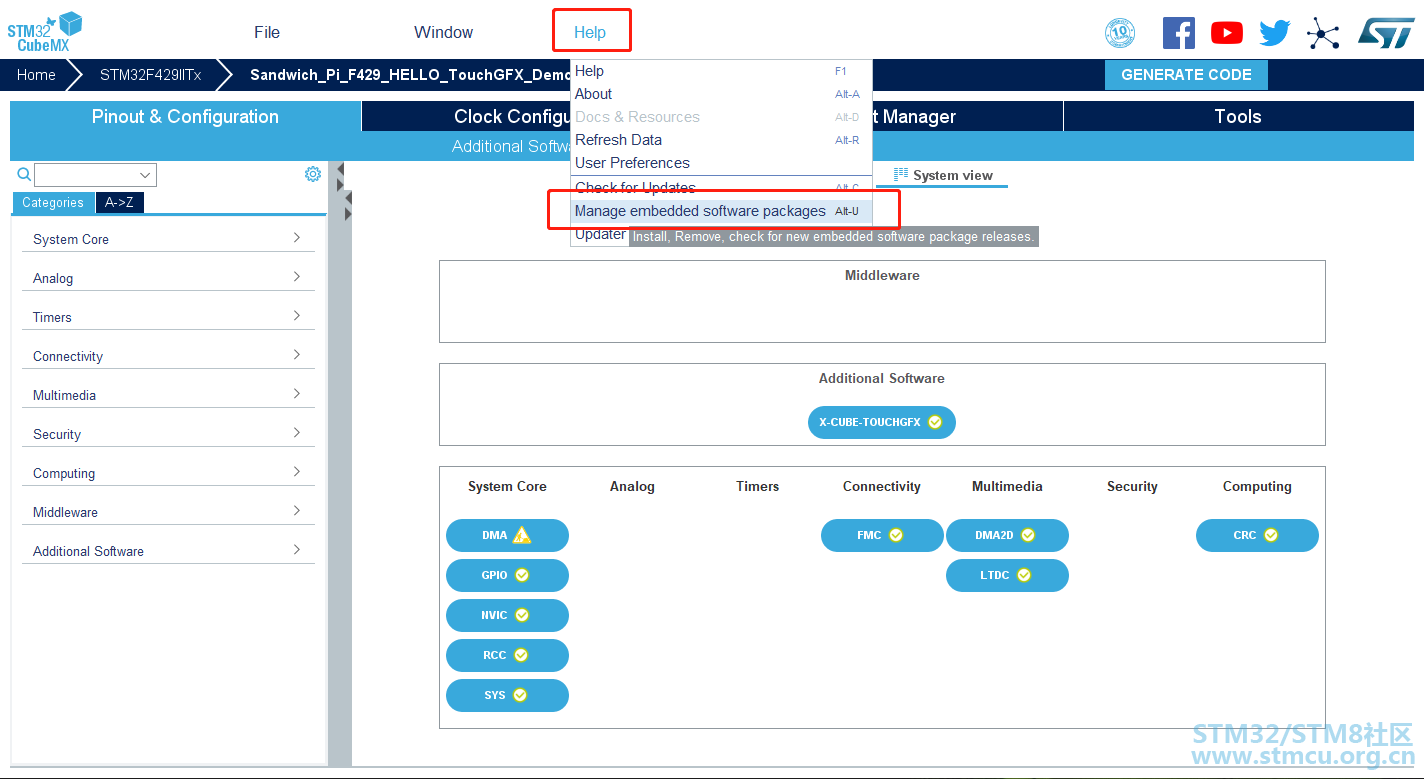Expand Additional Software chevron in category list
Viewport: 1424px width, 779px height.
tap(297, 550)
